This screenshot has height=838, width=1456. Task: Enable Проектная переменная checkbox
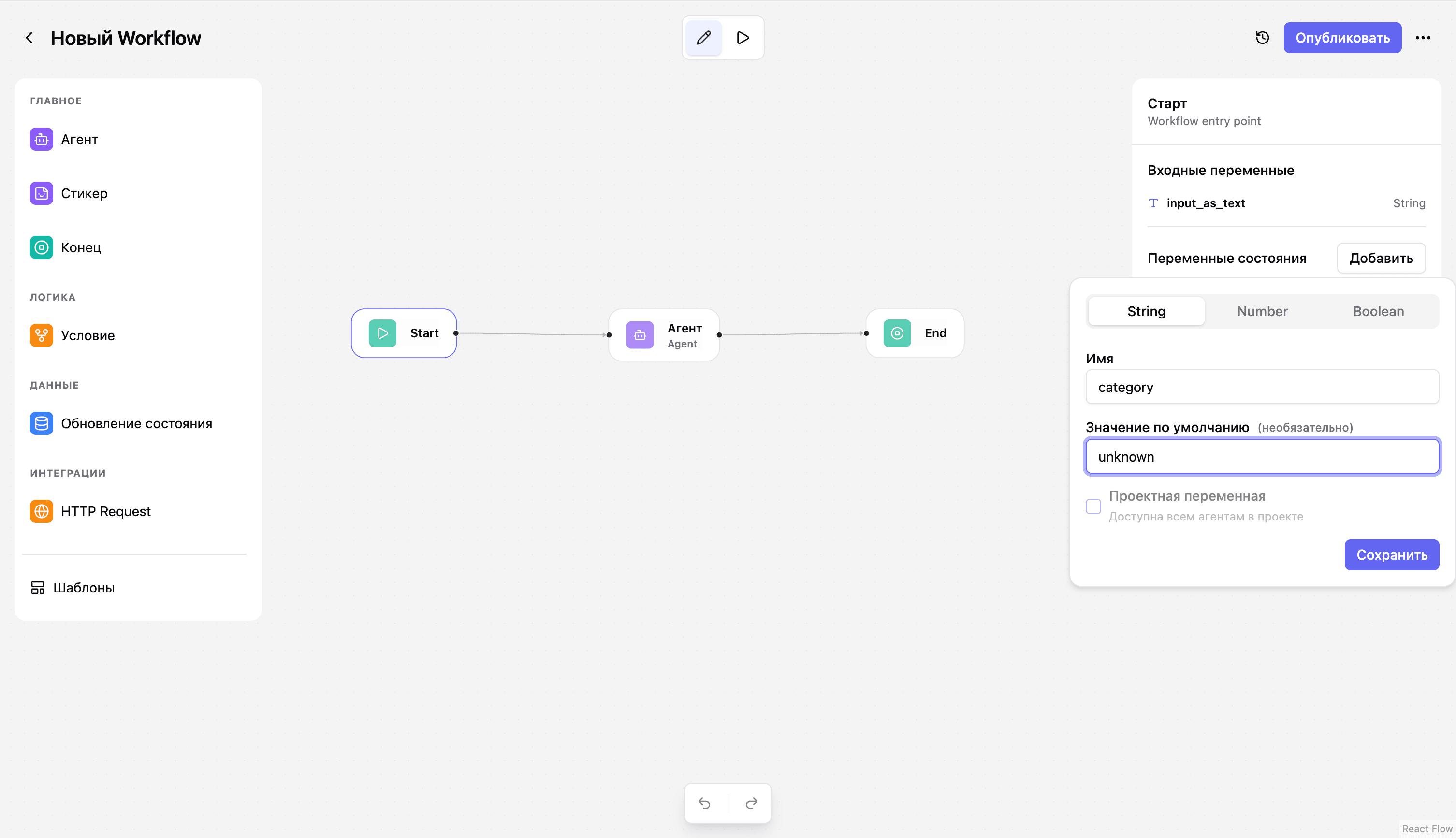click(x=1093, y=506)
